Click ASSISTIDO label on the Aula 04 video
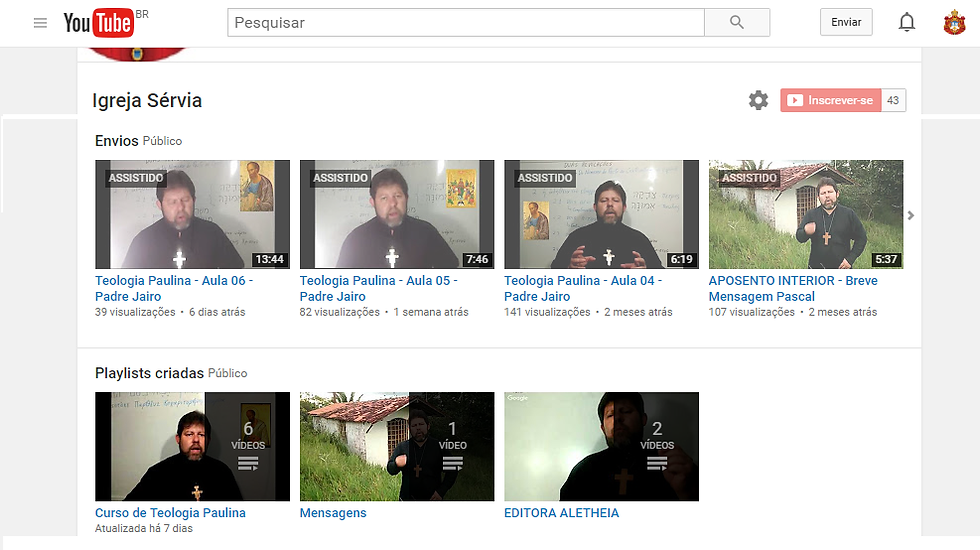980x550 pixels. pyautogui.click(x=544, y=178)
